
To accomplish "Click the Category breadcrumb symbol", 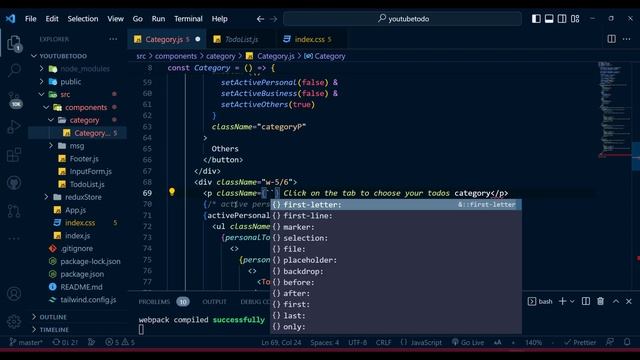I will pyautogui.click(x=325, y=56).
